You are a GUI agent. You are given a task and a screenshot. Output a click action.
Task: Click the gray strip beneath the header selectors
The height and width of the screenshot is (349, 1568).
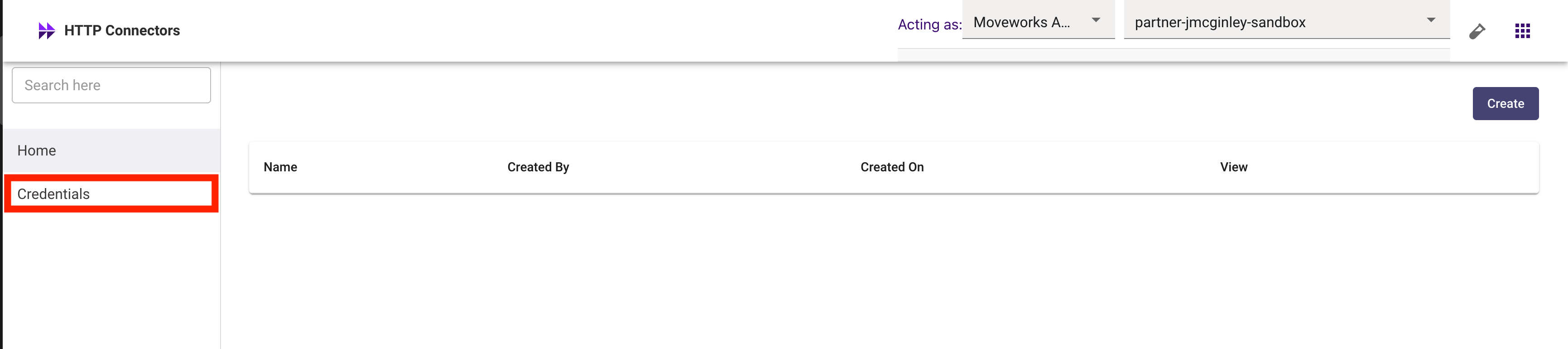point(1173,55)
